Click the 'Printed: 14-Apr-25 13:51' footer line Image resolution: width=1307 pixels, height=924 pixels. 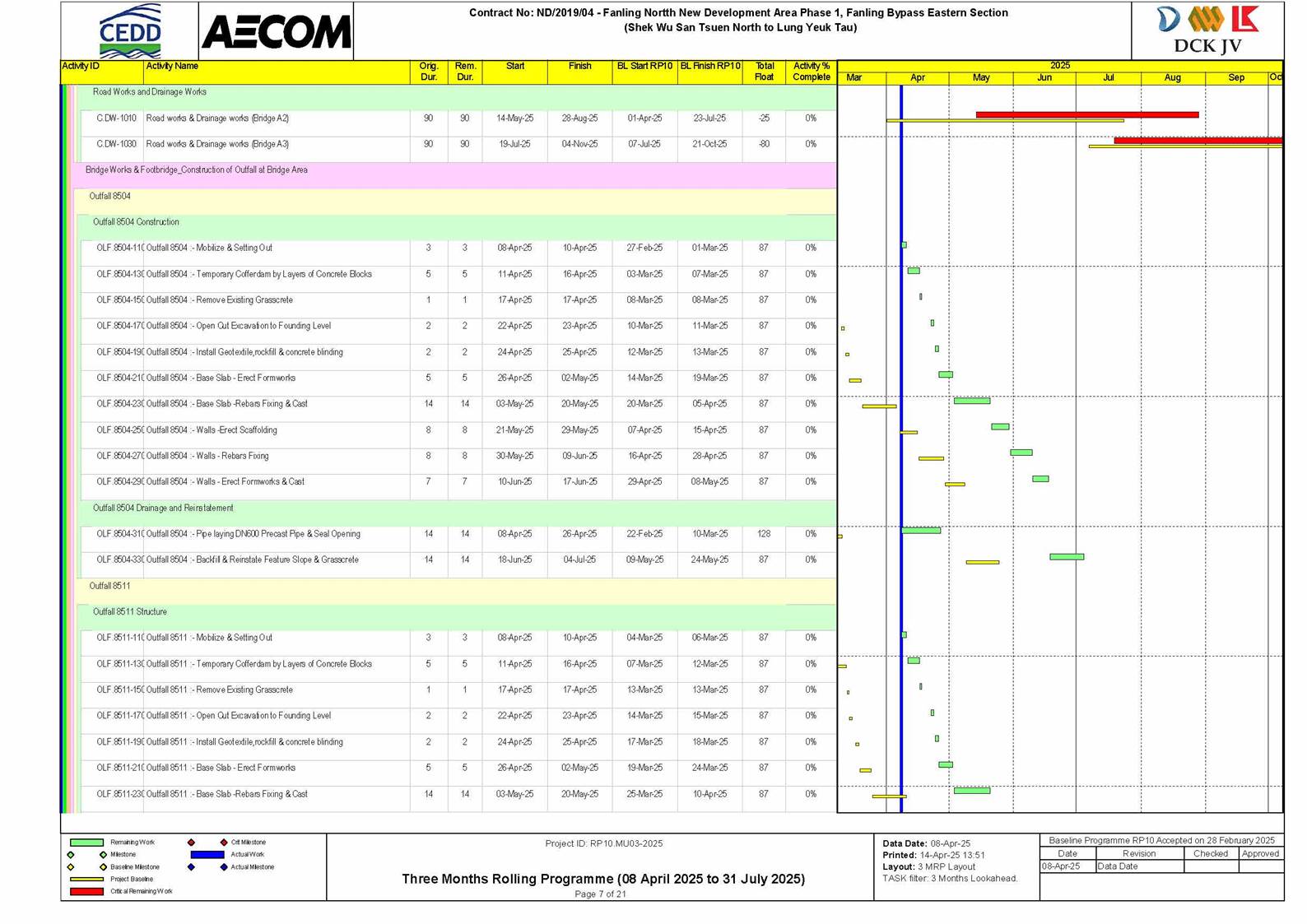[x=934, y=855]
